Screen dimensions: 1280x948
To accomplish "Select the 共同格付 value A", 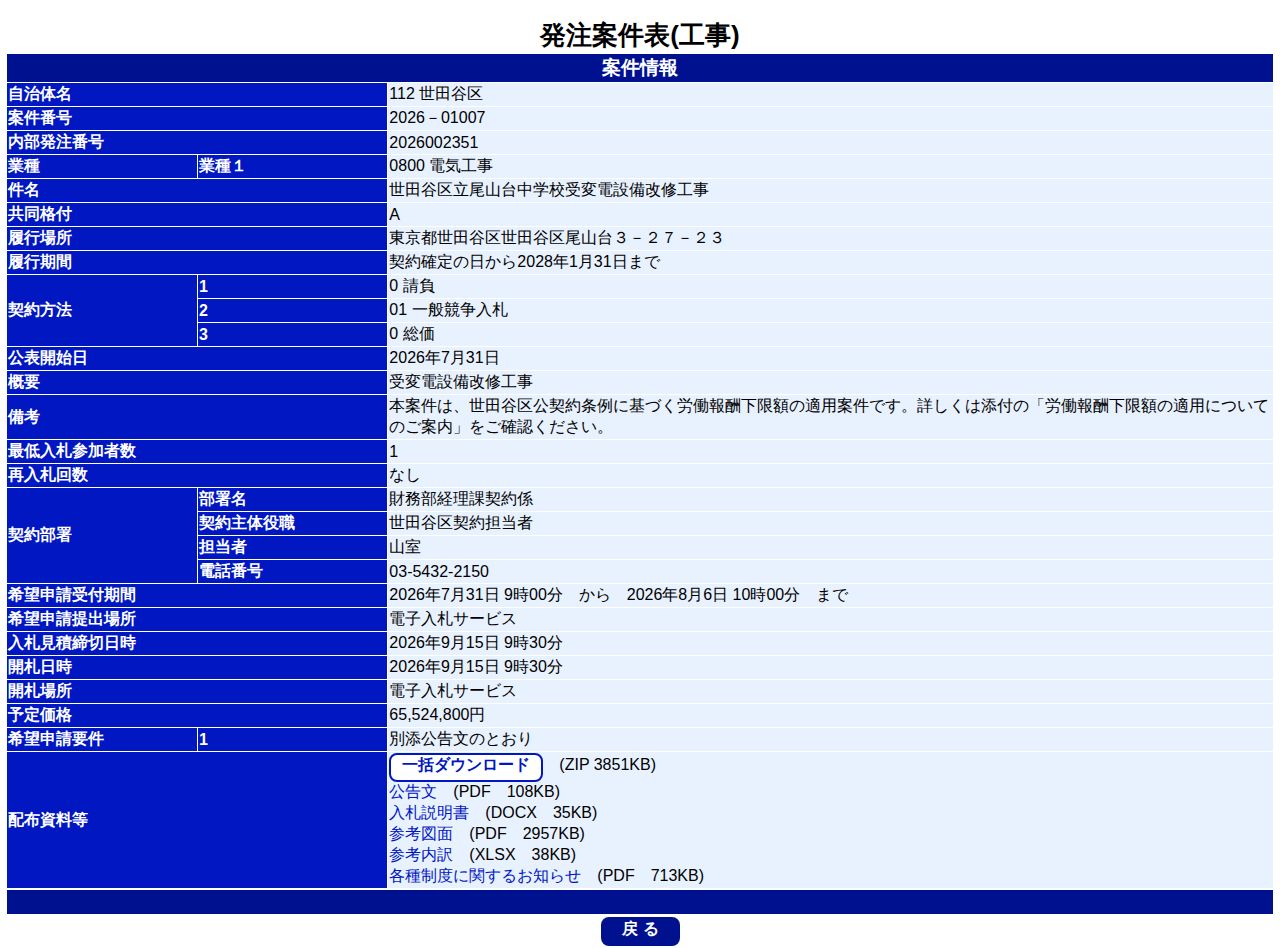I will [395, 214].
